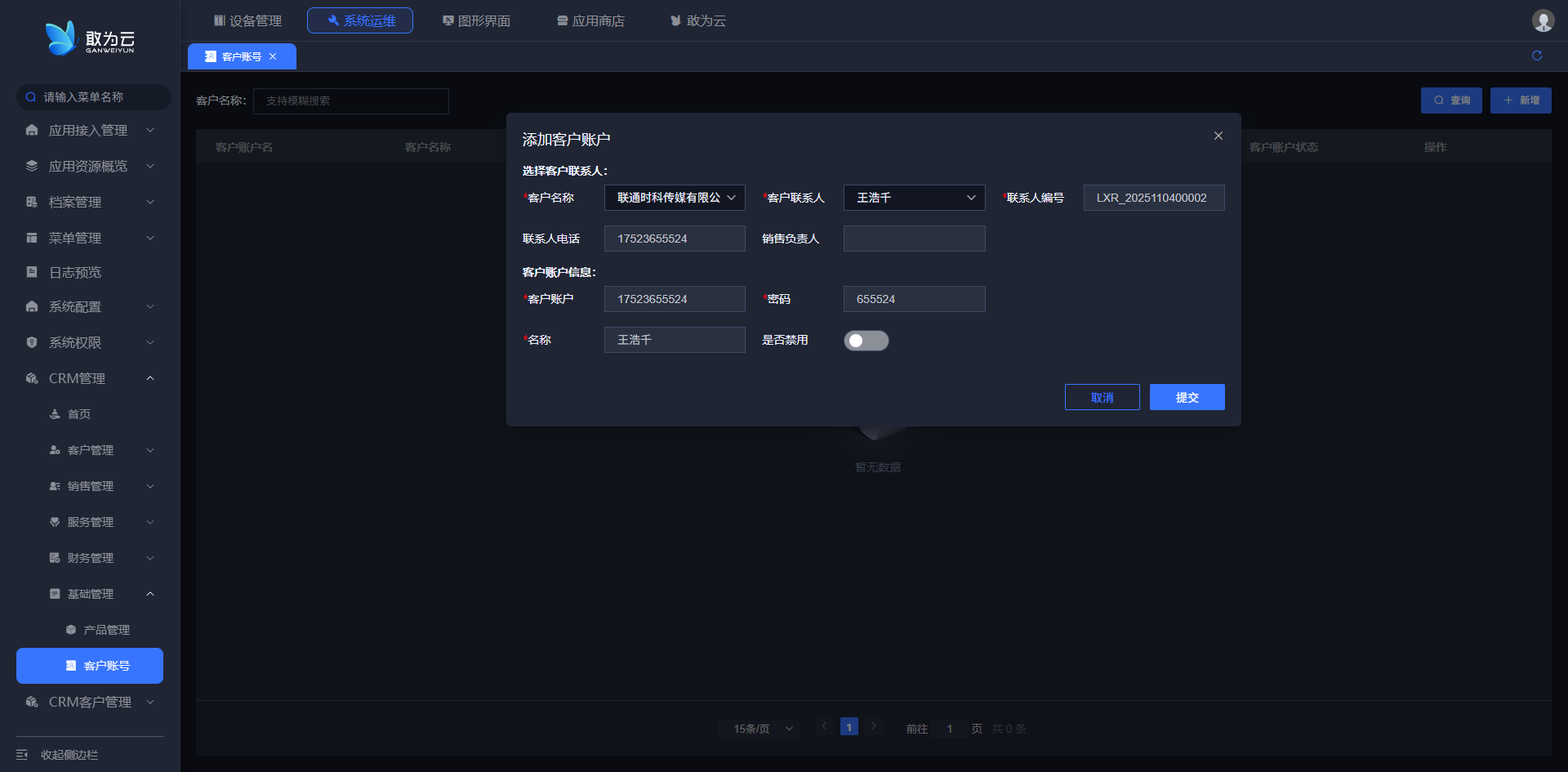Open the 客户联系人 dropdown
Viewport: 1568px width, 772px height.
coord(913,198)
